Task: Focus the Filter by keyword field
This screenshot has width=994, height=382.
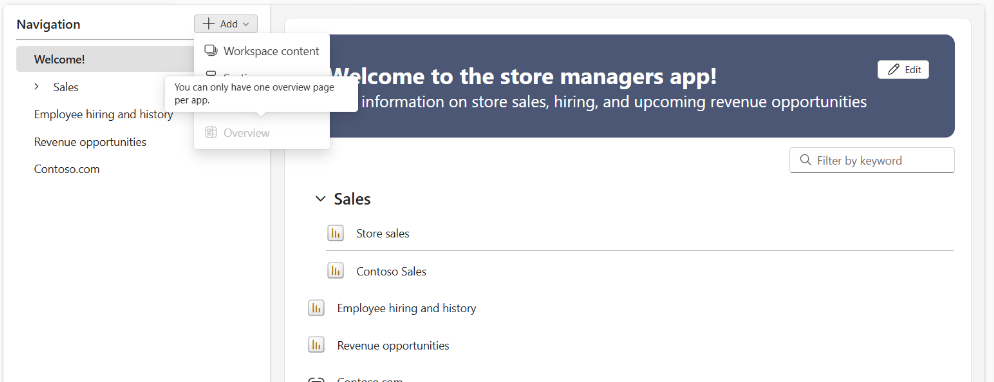Action: pyautogui.click(x=872, y=160)
